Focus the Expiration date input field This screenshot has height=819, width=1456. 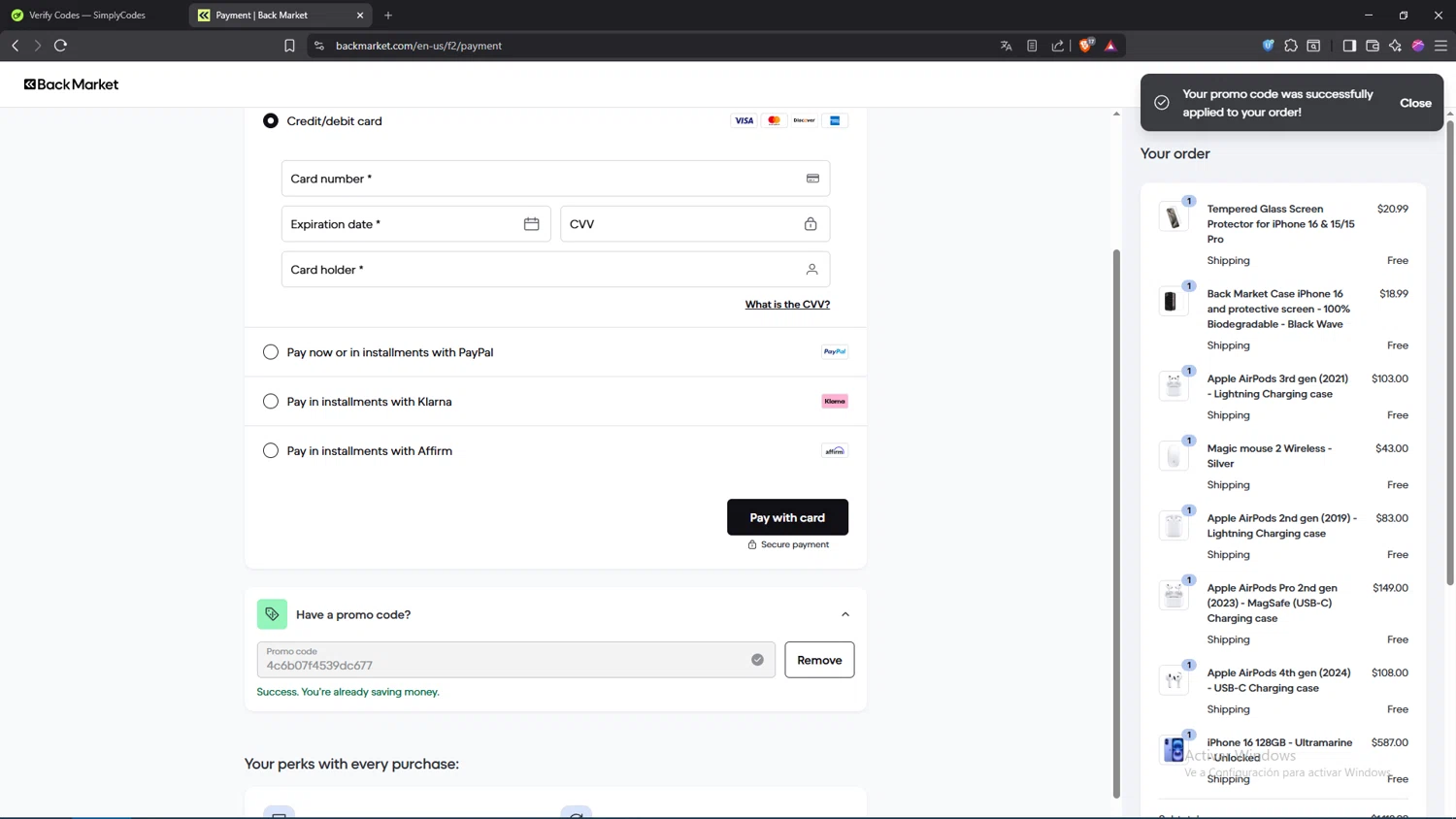(415, 224)
